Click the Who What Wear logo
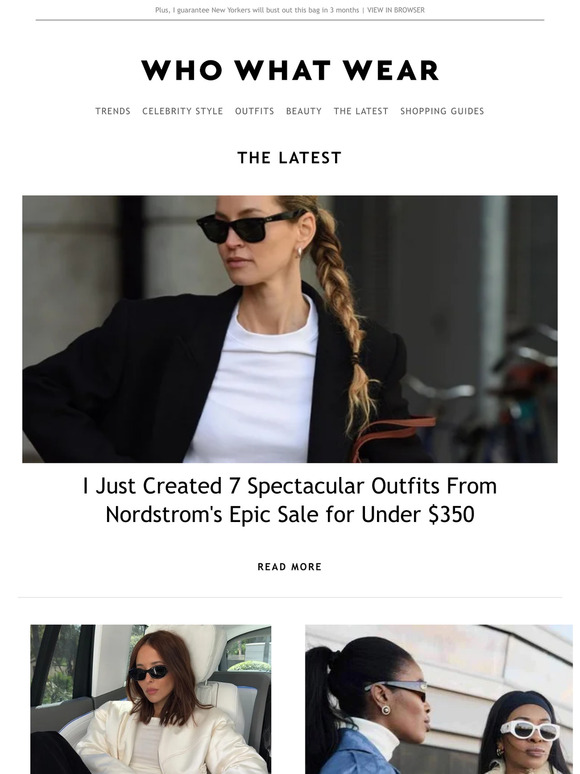Image resolution: width=580 pixels, height=774 pixels. tap(290, 70)
